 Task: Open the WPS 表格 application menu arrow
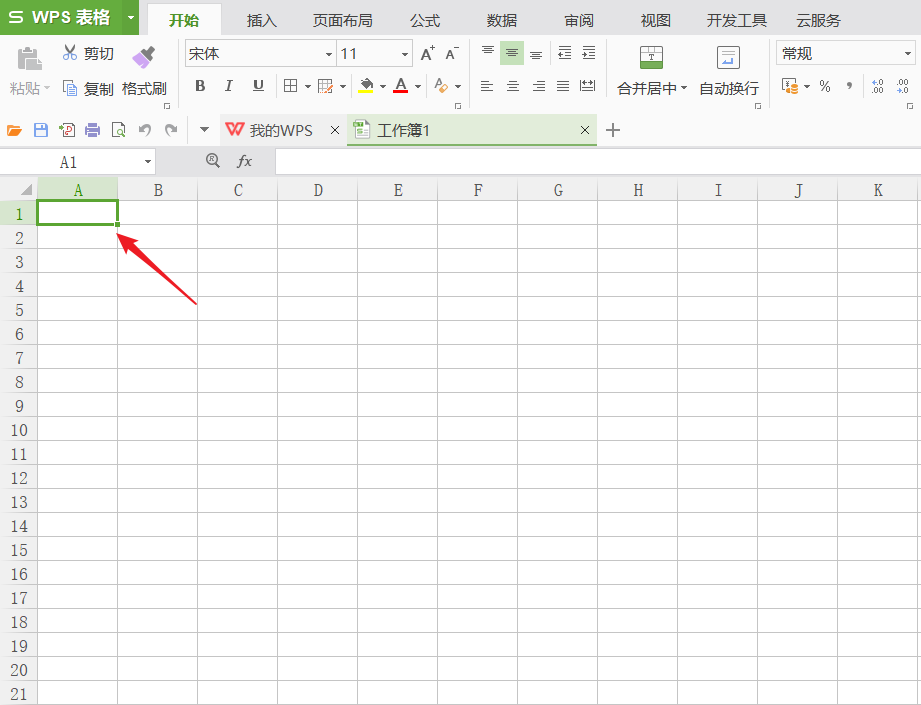[x=131, y=17]
